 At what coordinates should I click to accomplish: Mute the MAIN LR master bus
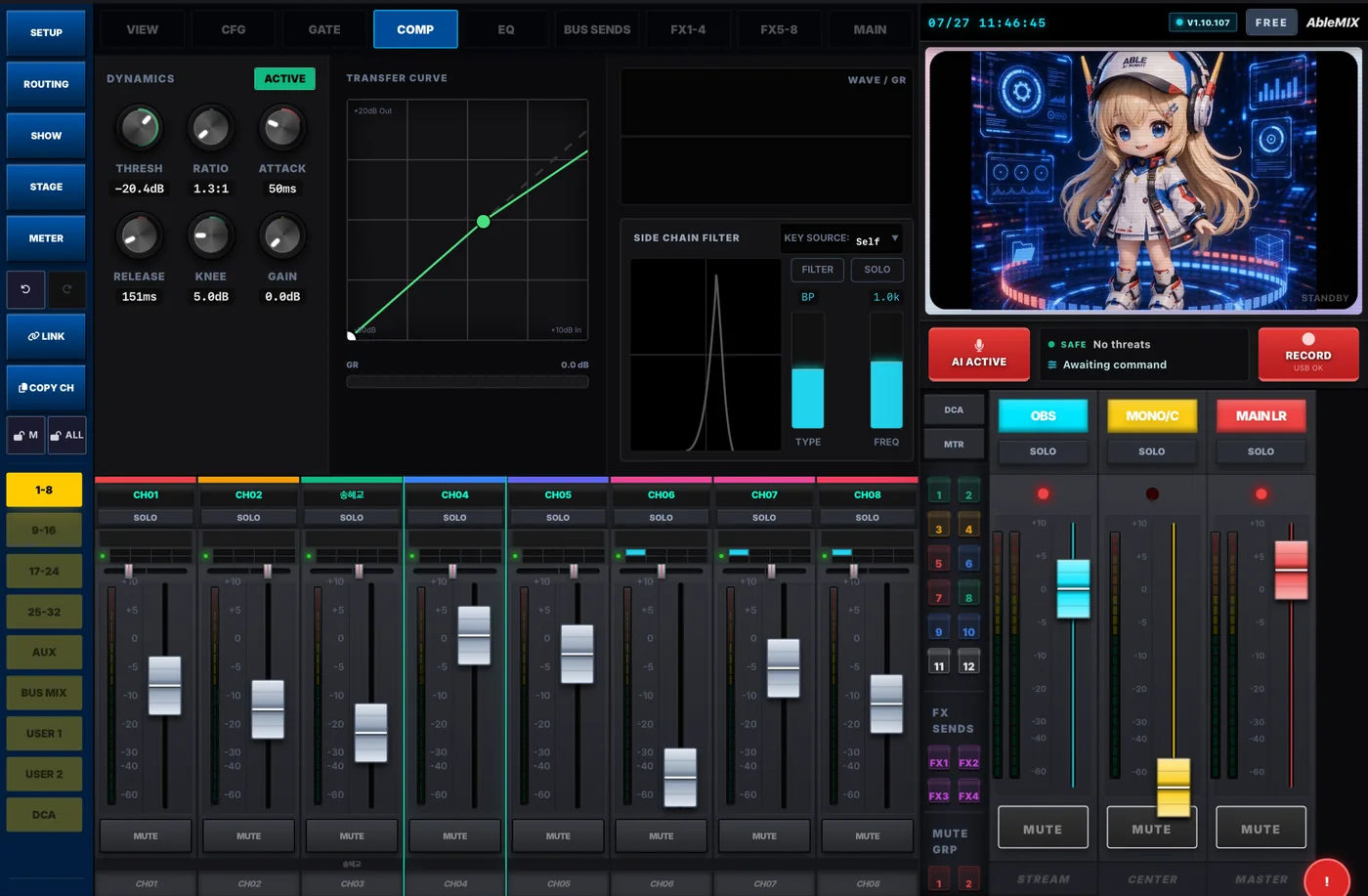(1261, 829)
